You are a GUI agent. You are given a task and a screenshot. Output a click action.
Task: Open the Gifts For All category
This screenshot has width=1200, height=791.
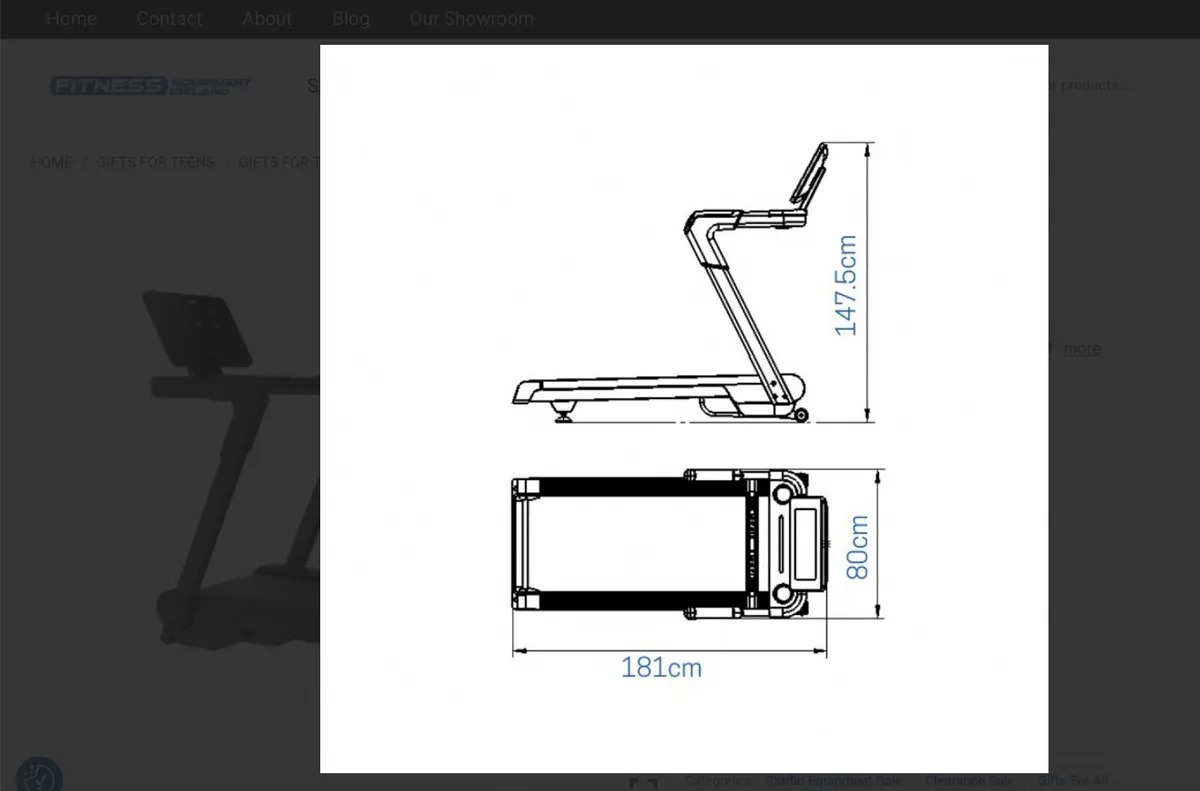(1074, 780)
